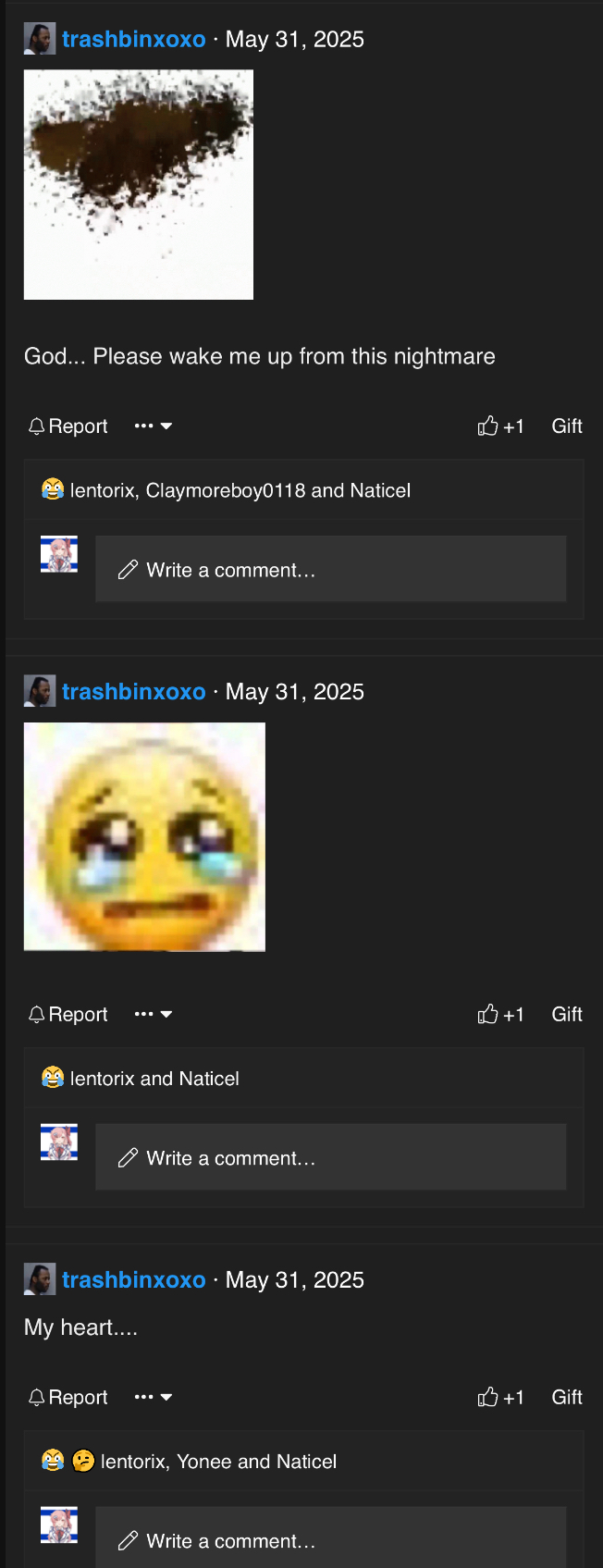Click the thinking emoji reaction beside lentorix, Yonee
603x1568 pixels.
(83, 1461)
